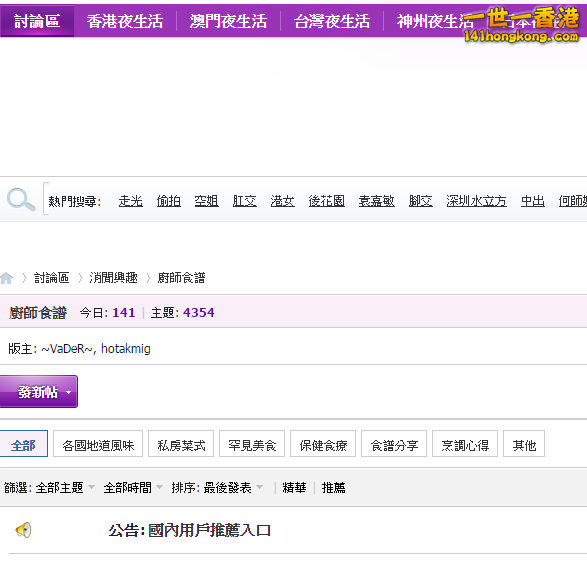Screen dimensions: 587x563
Task: Select the 各國地道風味 category tab
Action: (98, 444)
